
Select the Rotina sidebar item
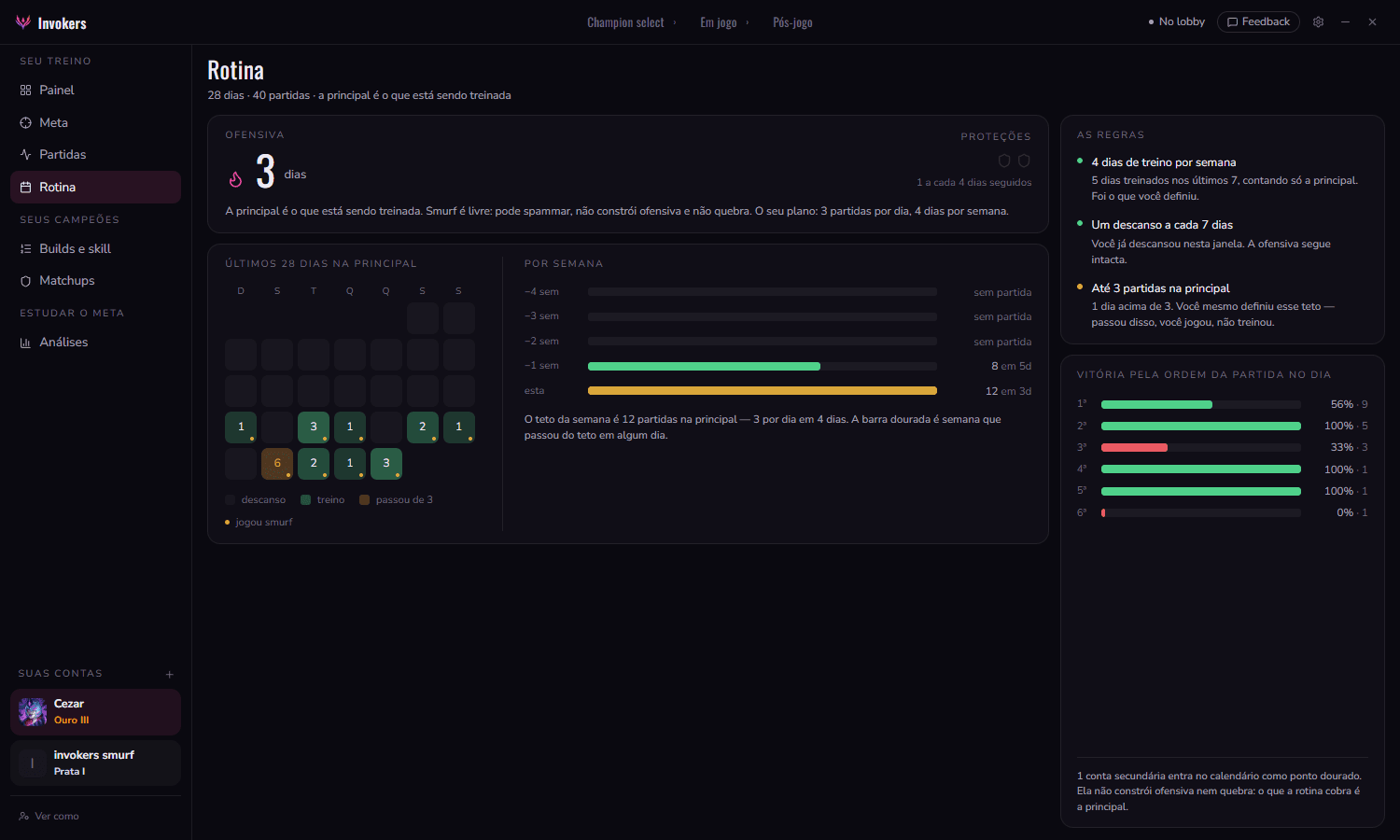[95, 187]
